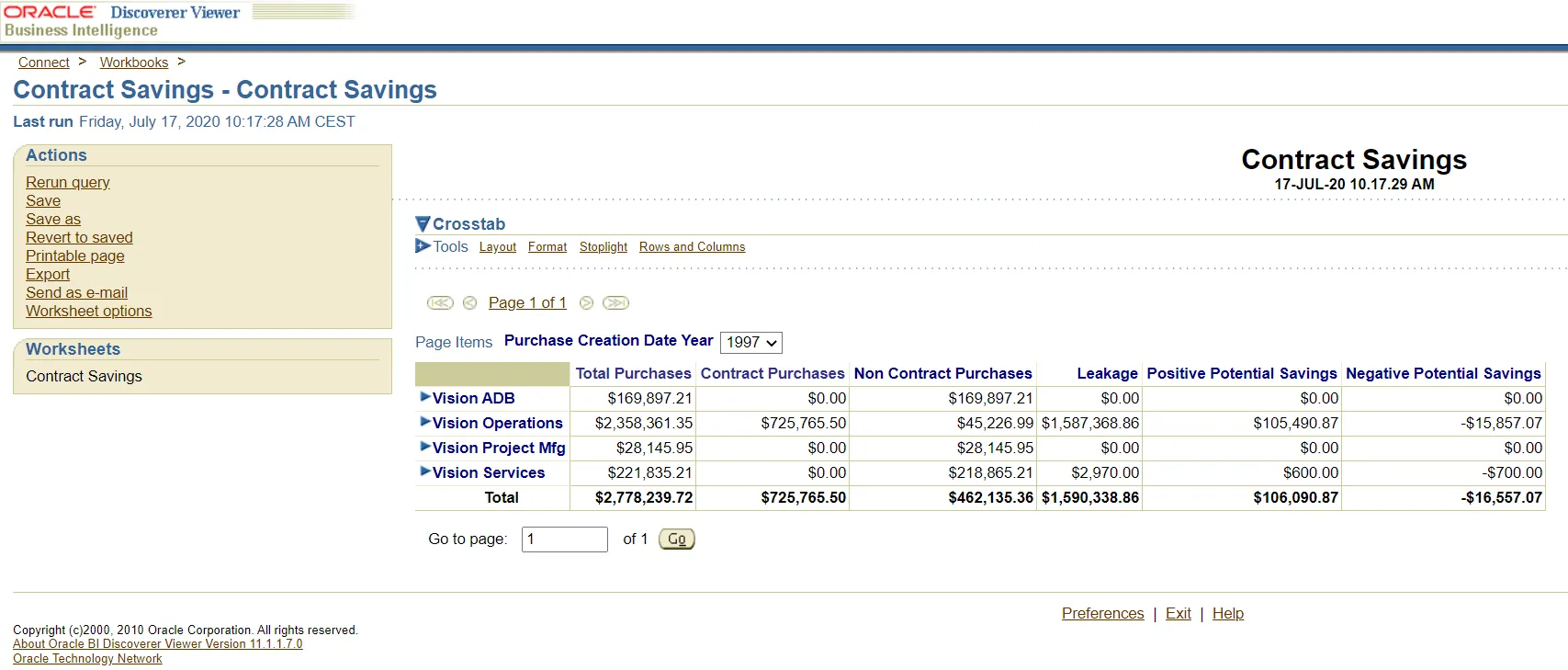Image resolution: width=1568 pixels, height=670 pixels.
Task: Click the Workbooks breadcrumb link
Action: pyautogui.click(x=134, y=62)
